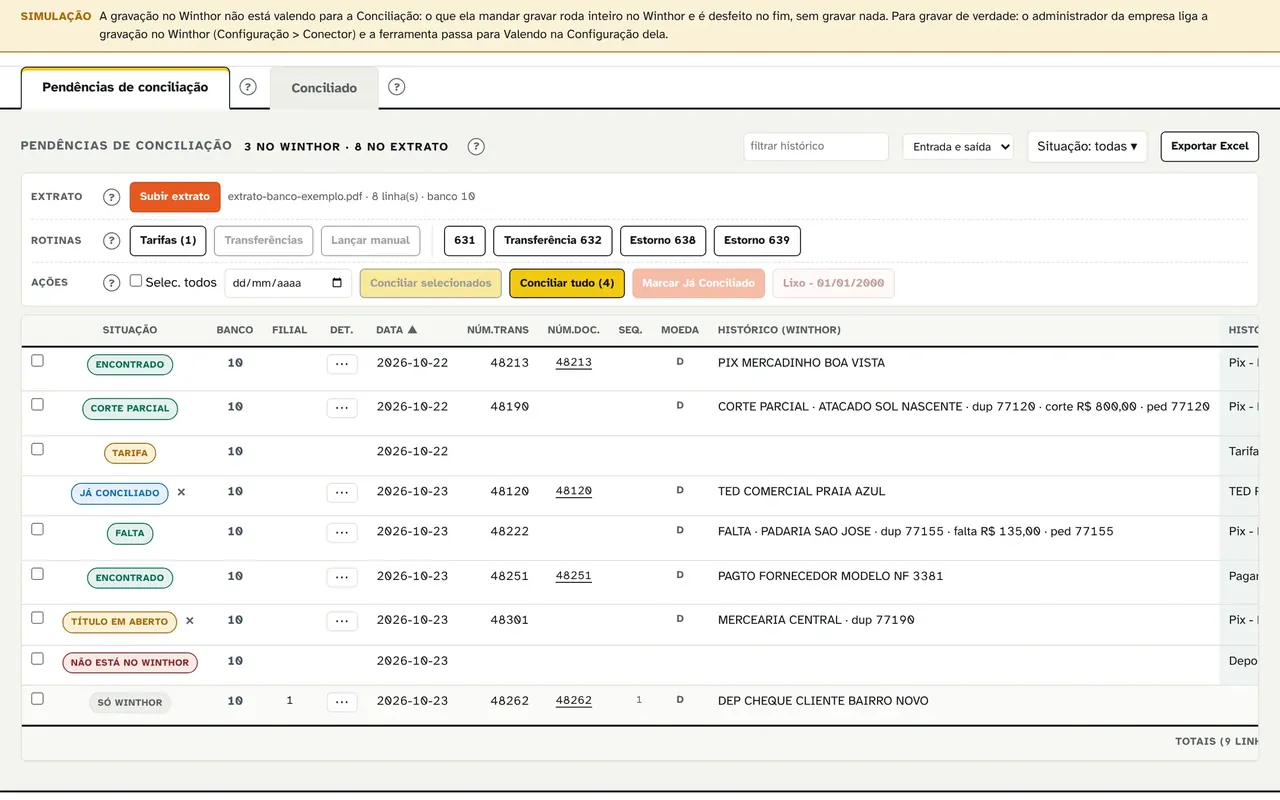Sort the table by the DATA column

[396, 330]
